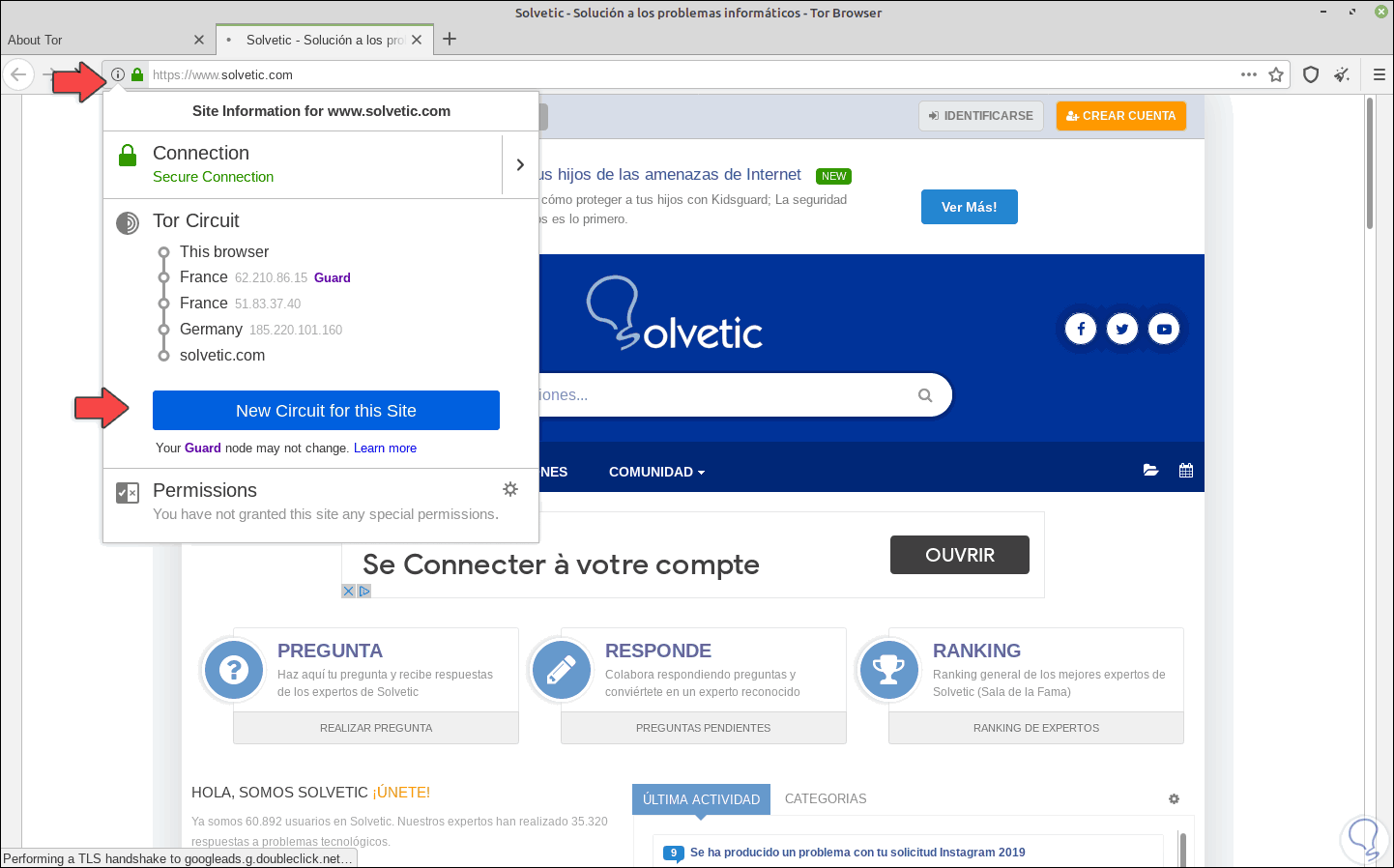The height and width of the screenshot is (868, 1394).
Task: Click the page vertical scrollbar
Action: coord(1370,164)
